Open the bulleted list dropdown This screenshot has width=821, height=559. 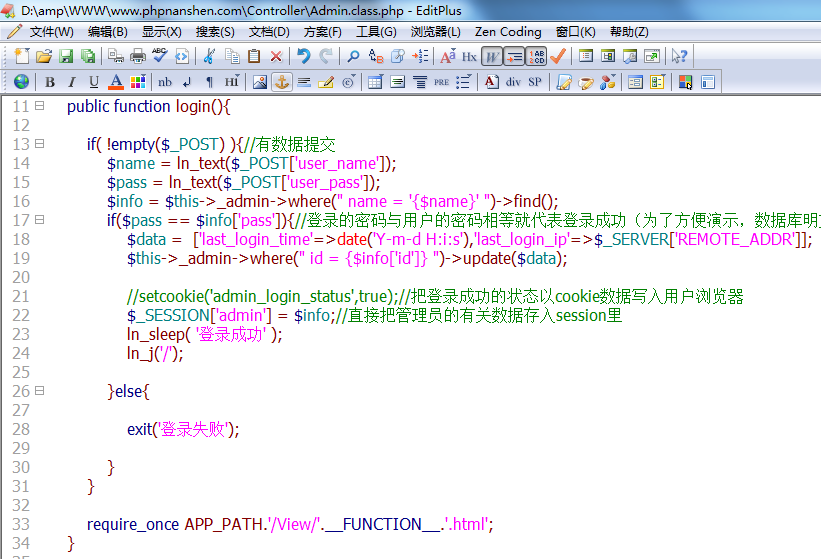tap(463, 82)
